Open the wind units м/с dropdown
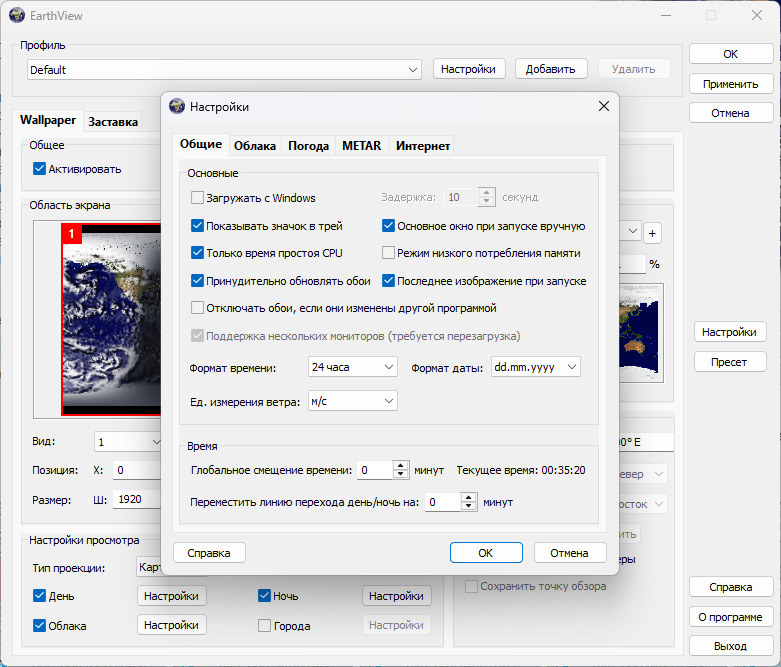Viewport: 781px width, 667px height. click(353, 401)
